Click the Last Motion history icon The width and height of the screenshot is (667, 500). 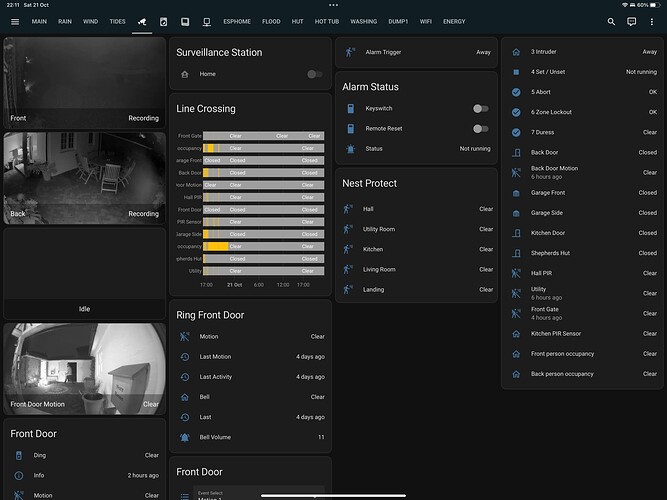[x=184, y=357]
